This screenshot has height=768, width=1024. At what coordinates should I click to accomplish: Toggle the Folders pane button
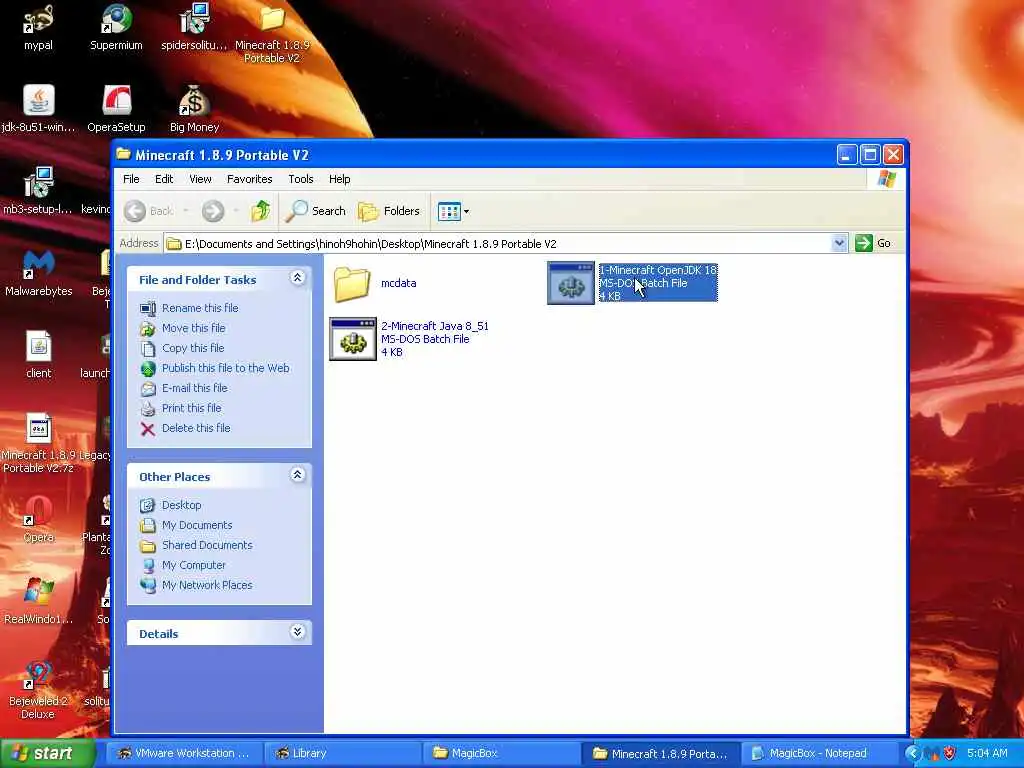389,211
